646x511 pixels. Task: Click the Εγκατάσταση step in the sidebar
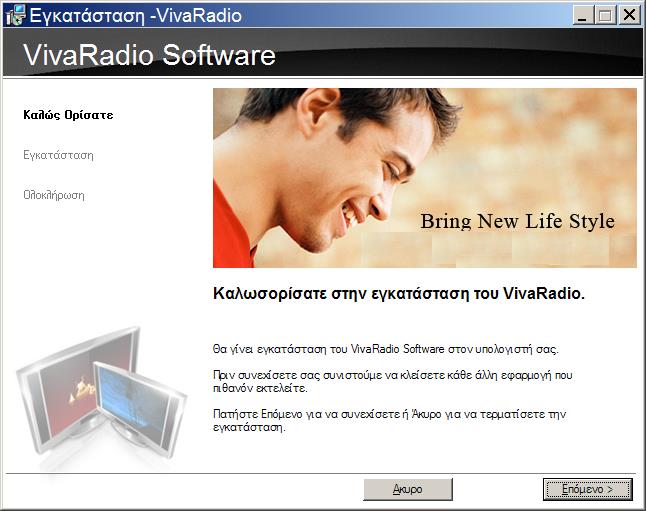[59, 155]
